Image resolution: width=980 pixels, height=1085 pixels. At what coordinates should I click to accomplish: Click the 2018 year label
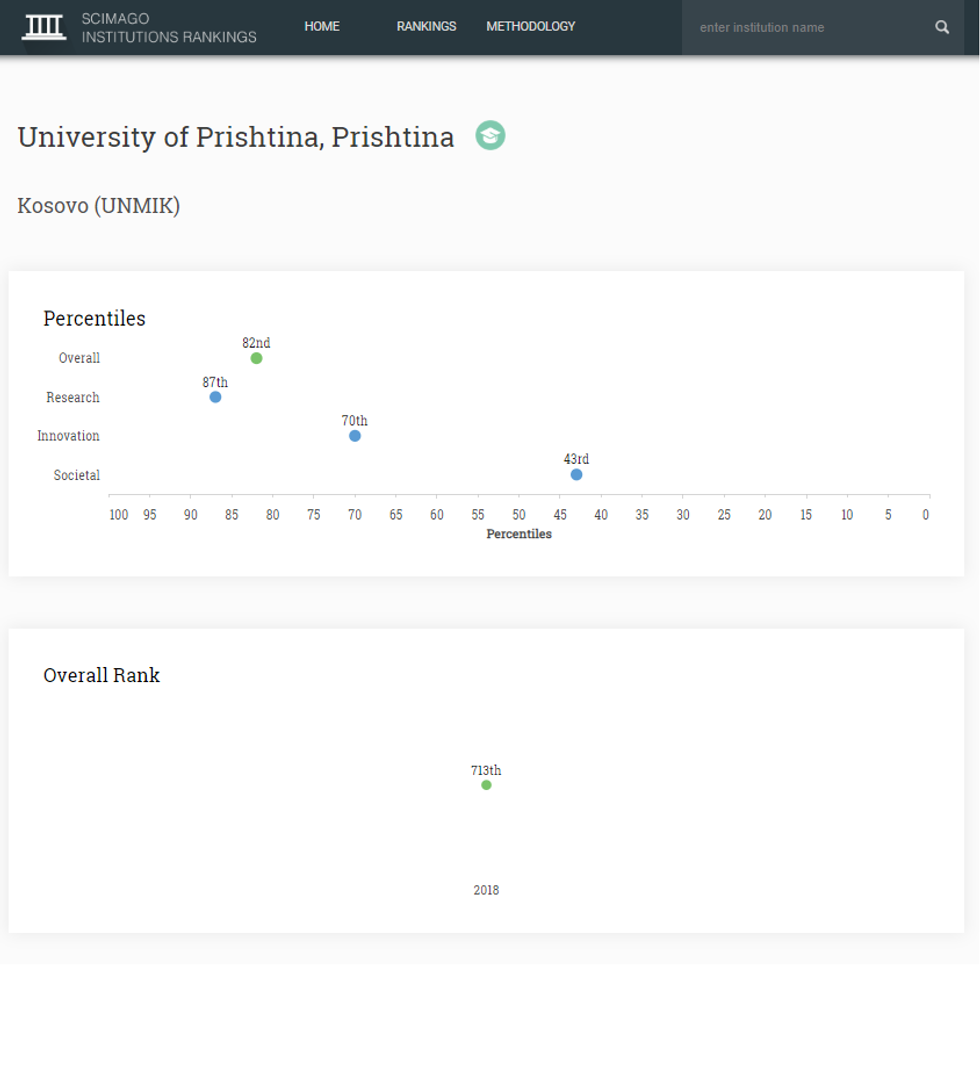coord(486,890)
